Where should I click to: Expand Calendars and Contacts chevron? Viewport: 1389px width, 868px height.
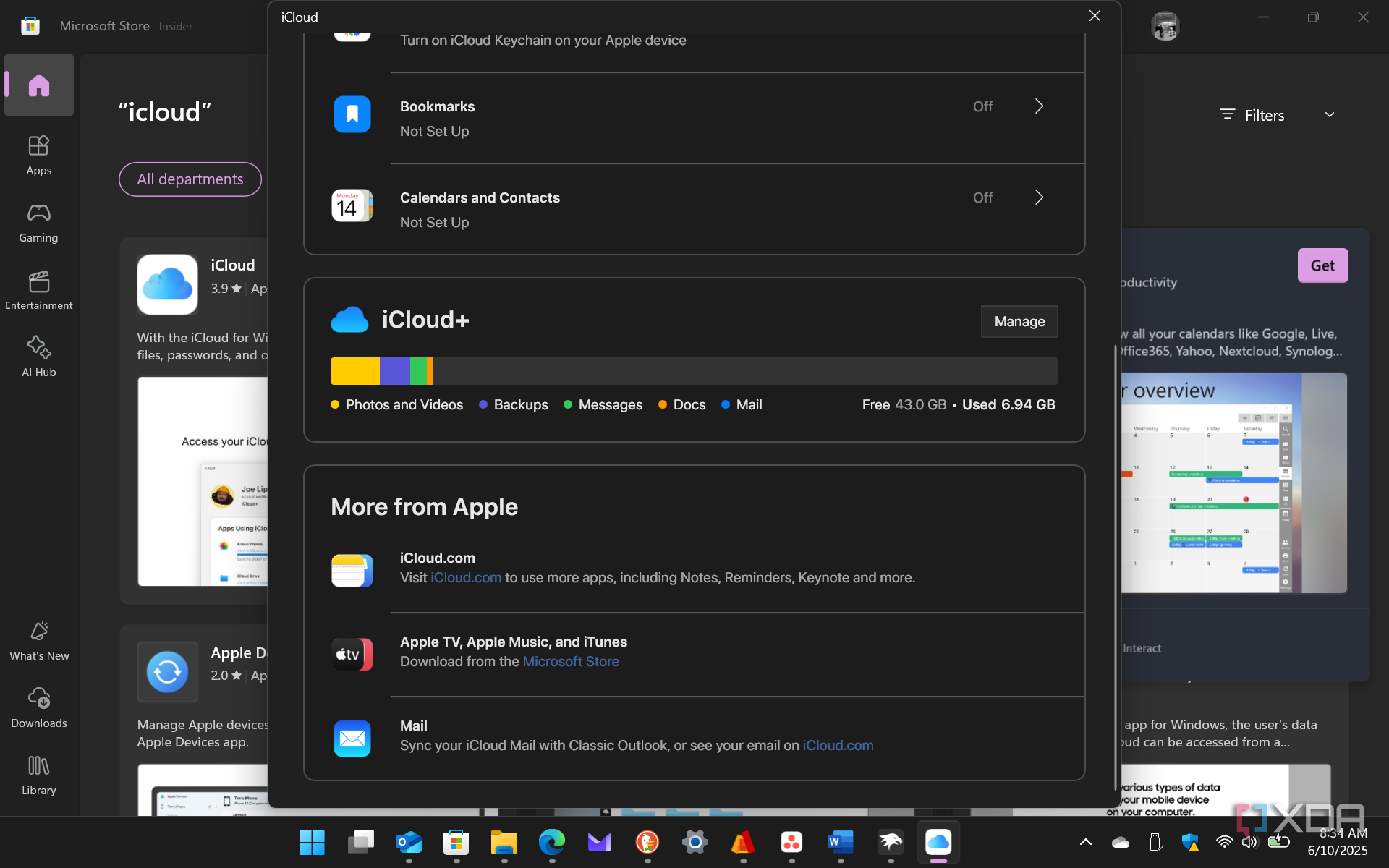click(x=1039, y=197)
